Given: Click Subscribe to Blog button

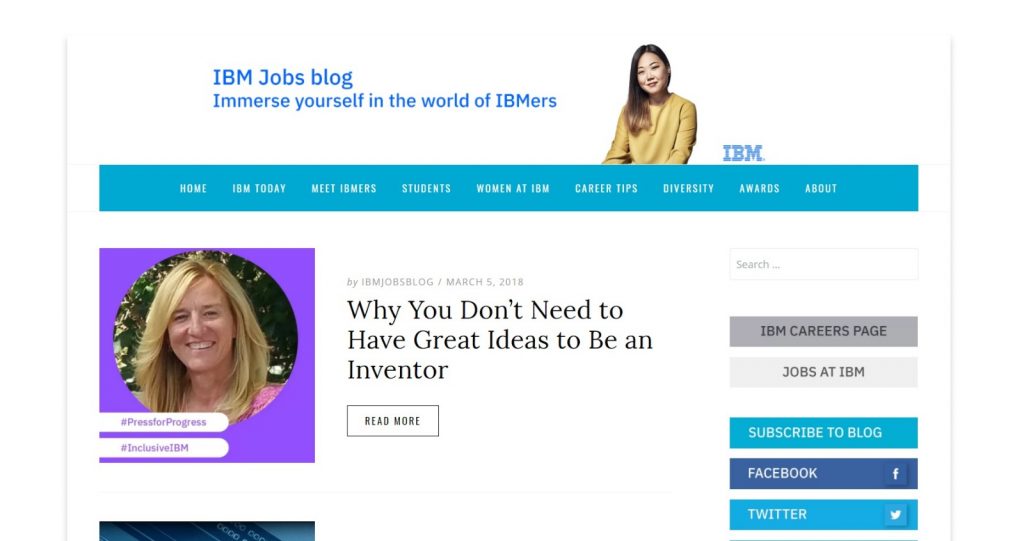Looking at the screenshot, I should (824, 433).
